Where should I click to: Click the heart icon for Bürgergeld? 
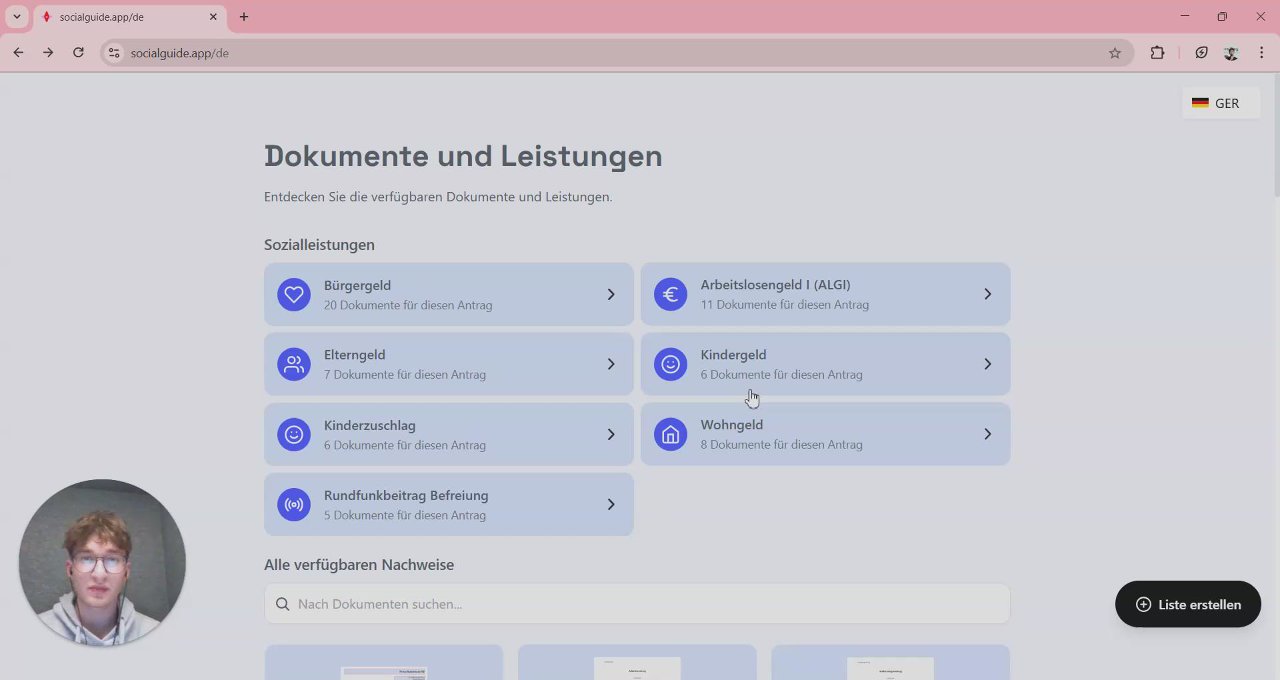[x=294, y=295]
